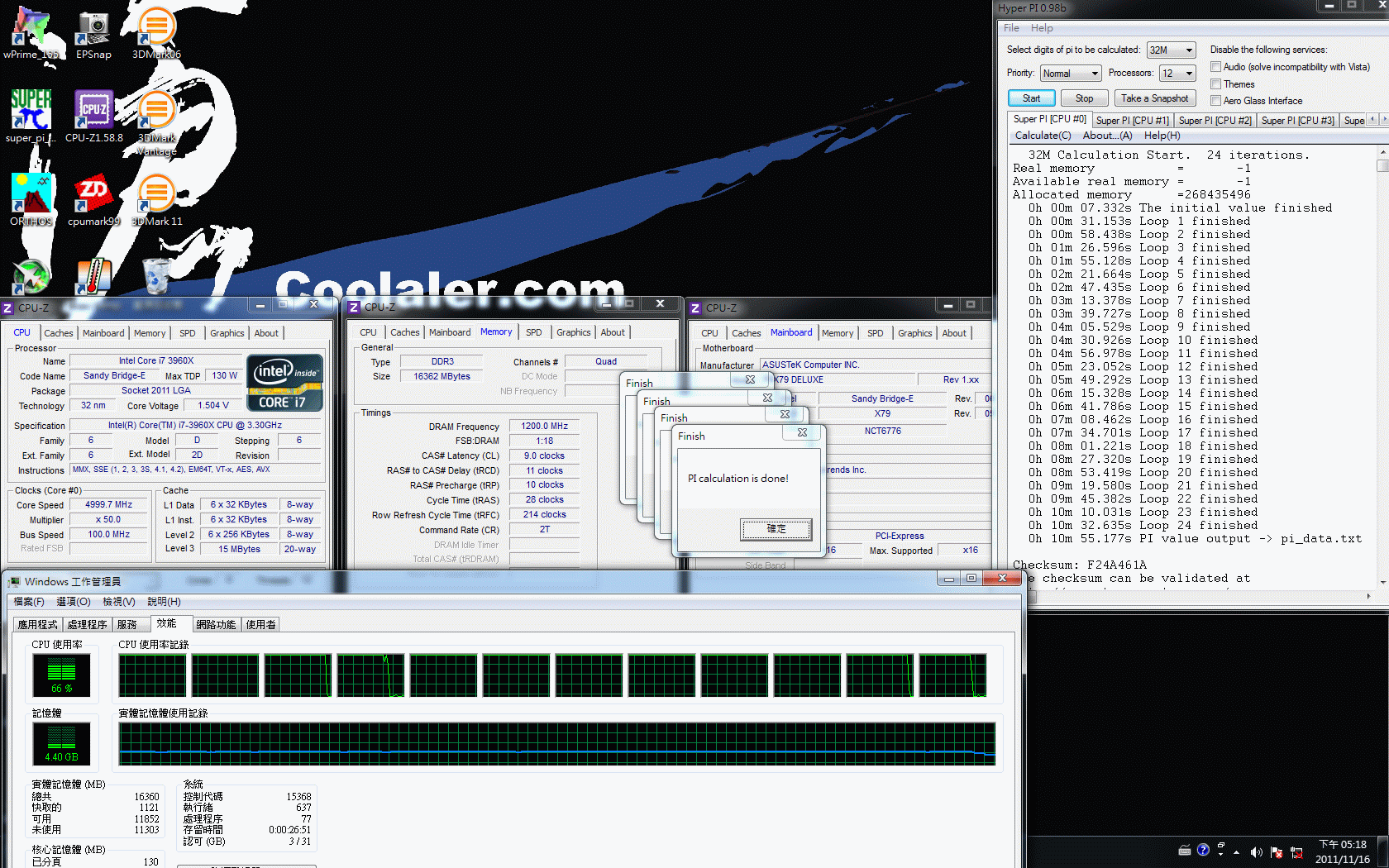Open the Calculate(C) menu in Super PI
Screen dimensions: 1389x868
coord(1043,136)
